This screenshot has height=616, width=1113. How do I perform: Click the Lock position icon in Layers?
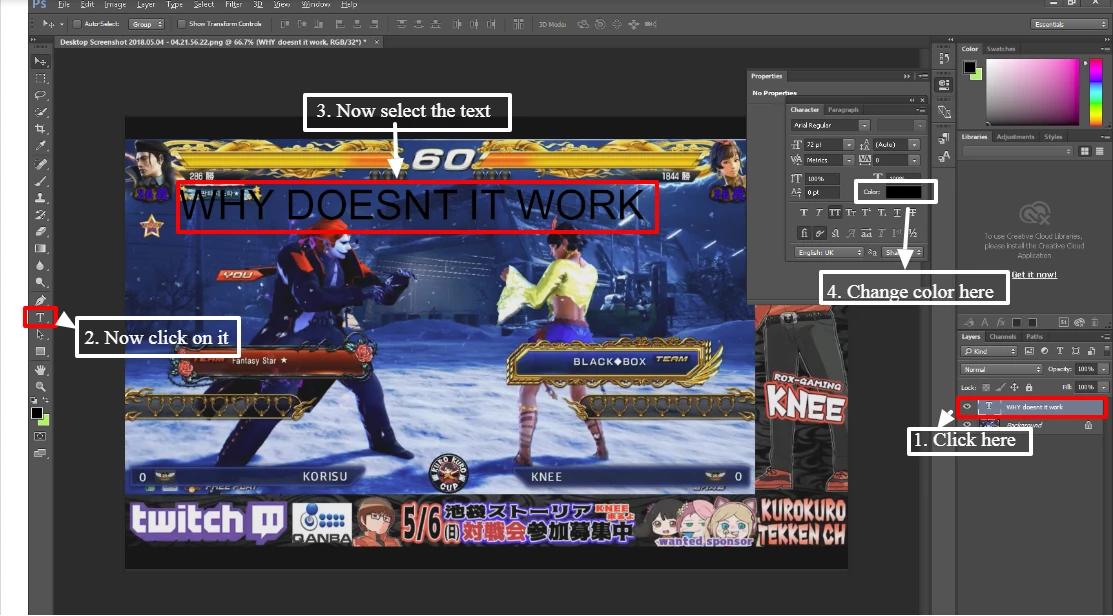[x=1014, y=387]
